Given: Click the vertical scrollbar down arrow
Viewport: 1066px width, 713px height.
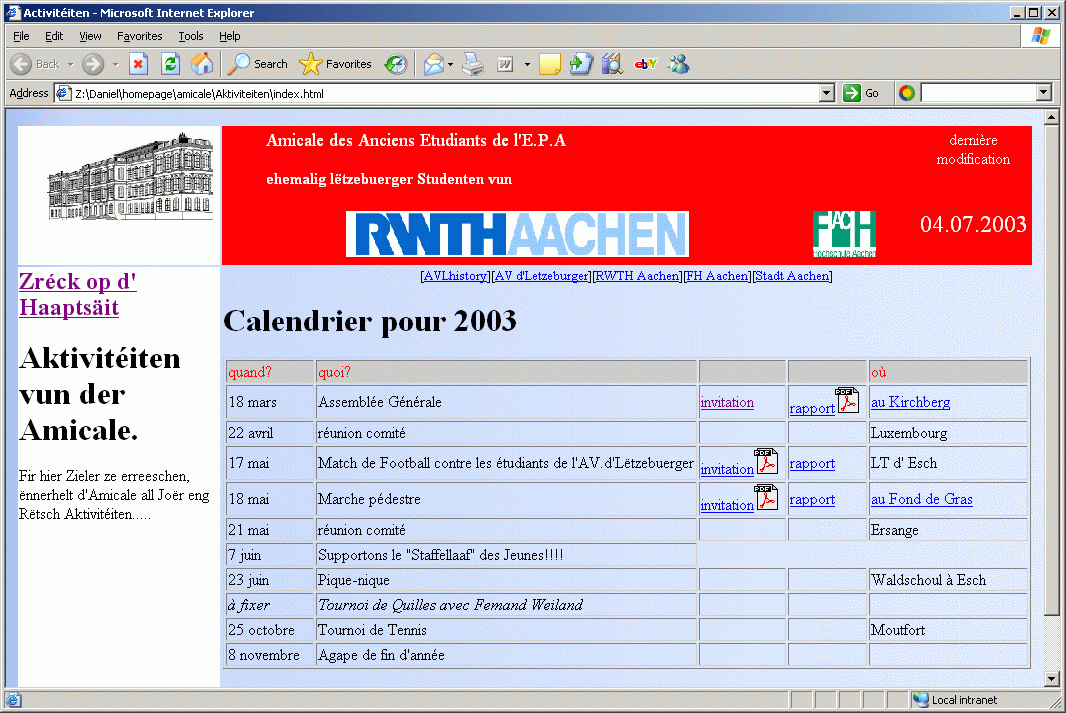Looking at the screenshot, I should (x=1051, y=679).
